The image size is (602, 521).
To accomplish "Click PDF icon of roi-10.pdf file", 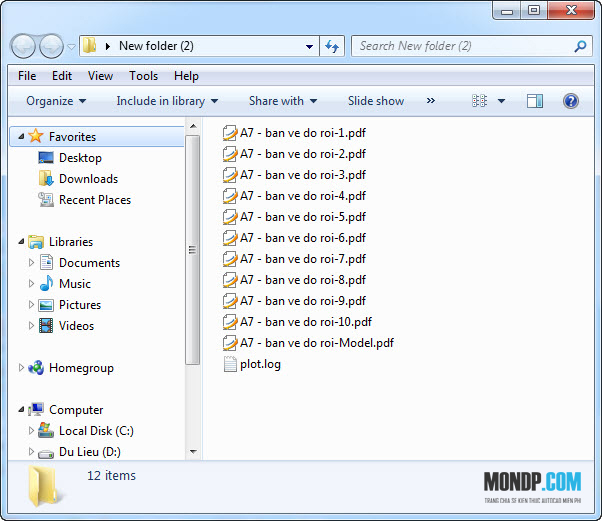I will (x=230, y=322).
